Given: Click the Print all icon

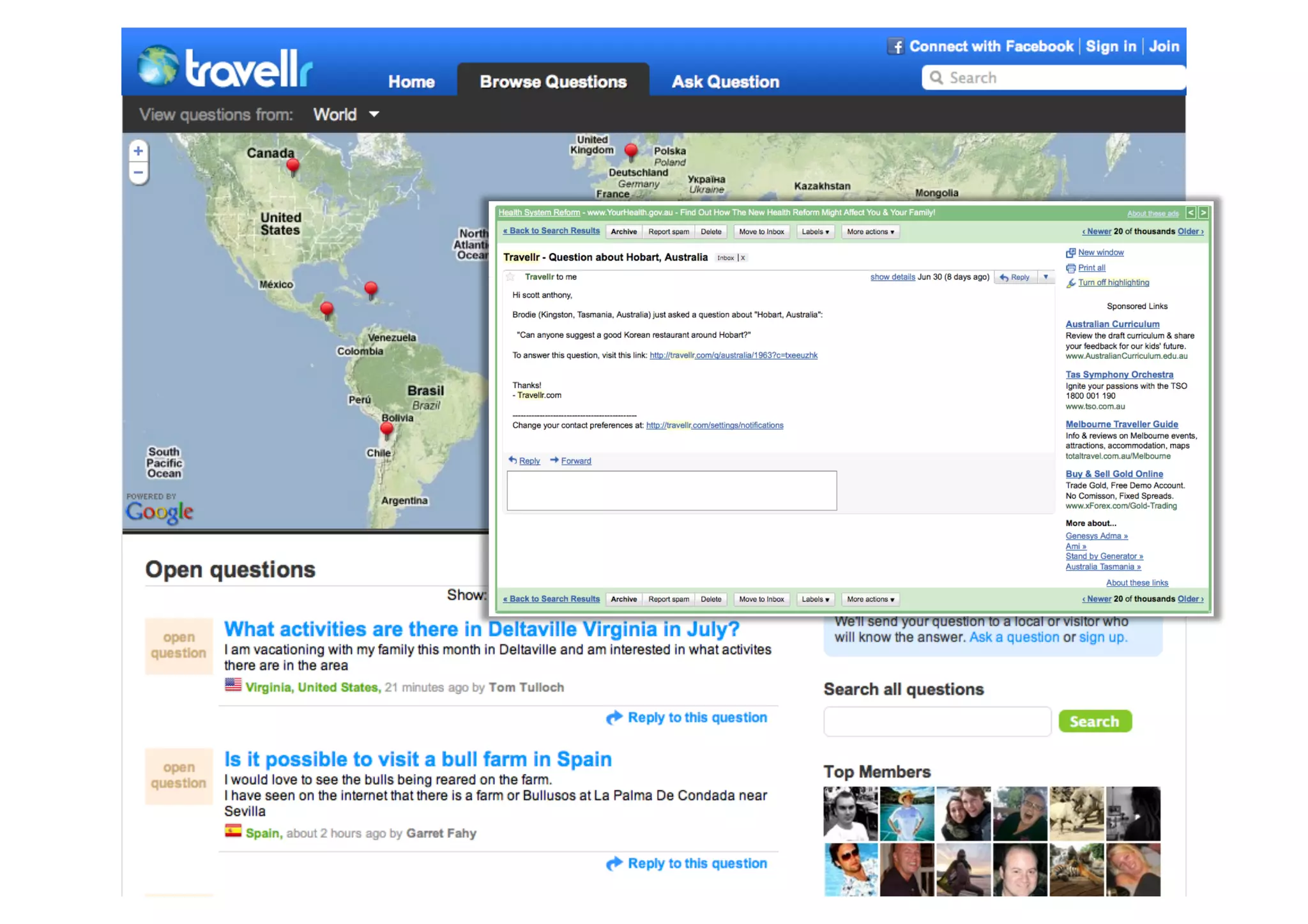Looking at the screenshot, I should [1071, 268].
